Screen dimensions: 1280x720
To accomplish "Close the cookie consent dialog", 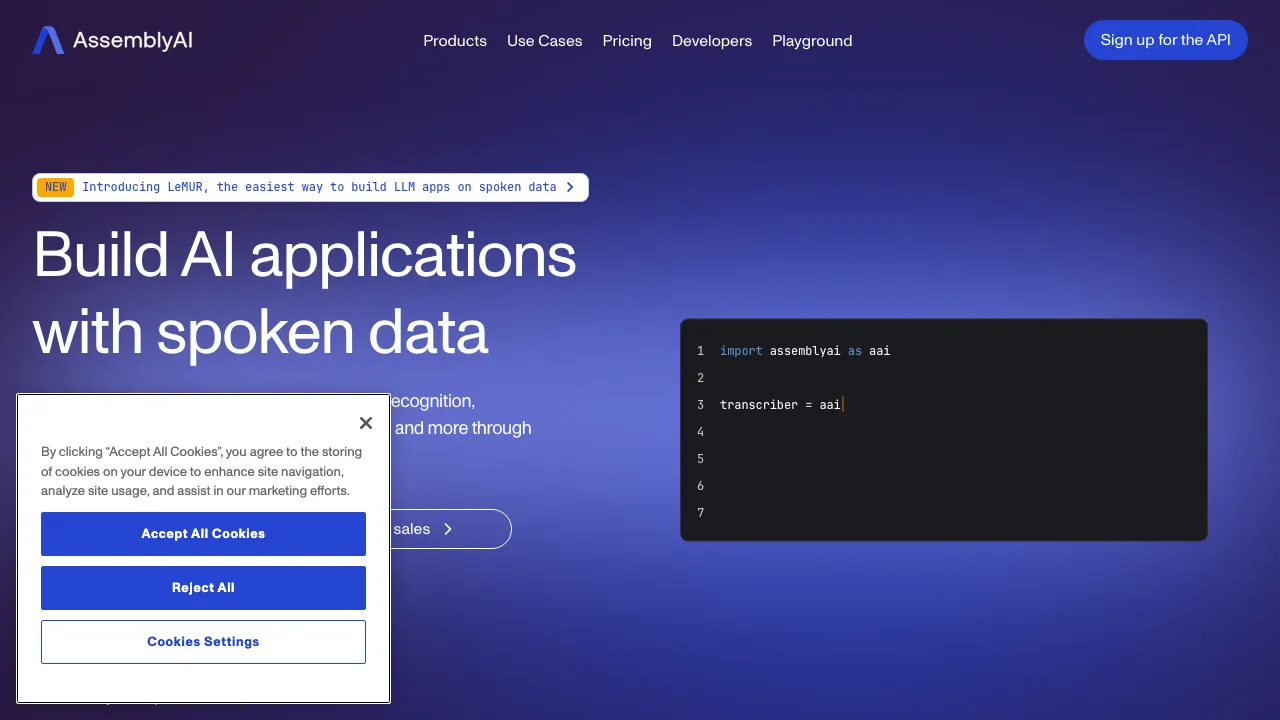I will tap(366, 423).
